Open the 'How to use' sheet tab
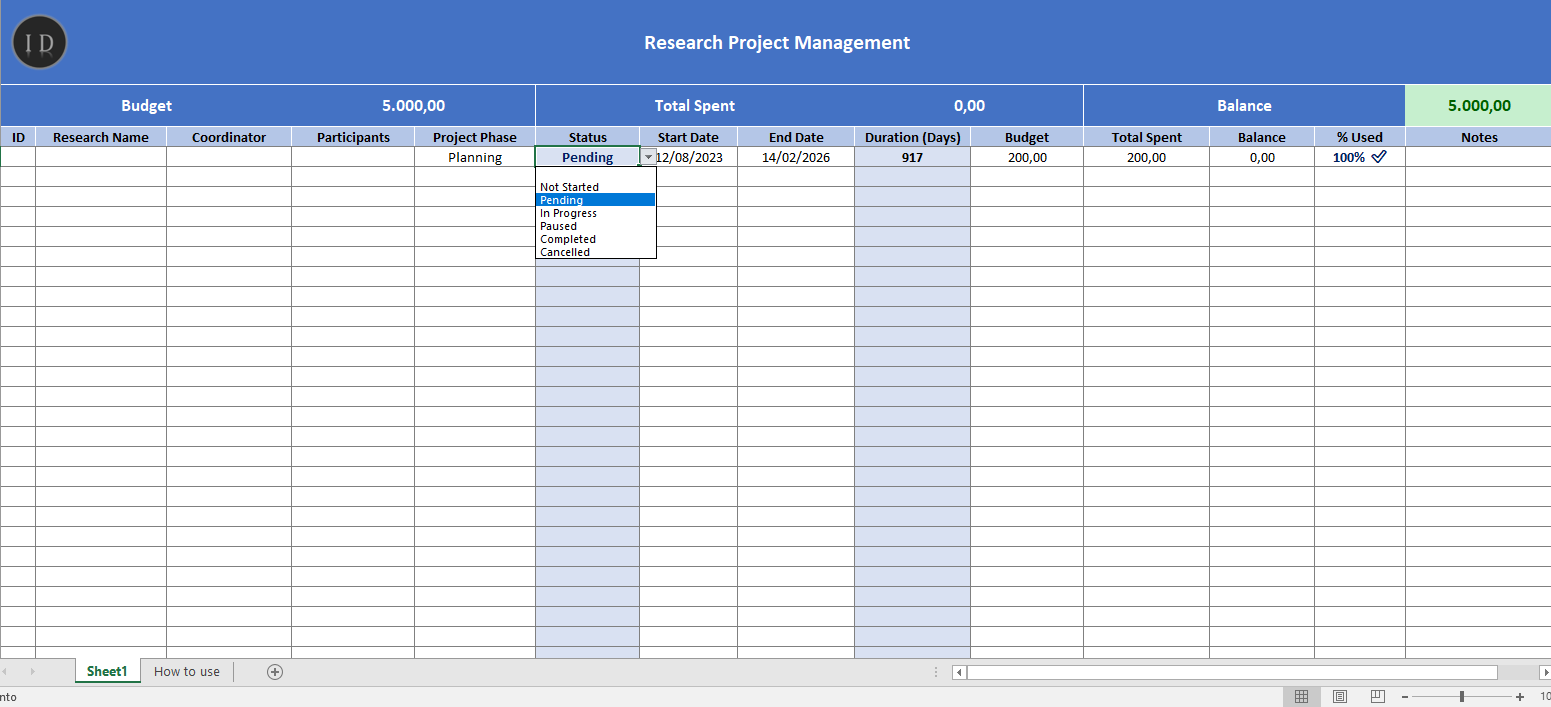Viewport: 1551px width, 707px height. point(187,672)
